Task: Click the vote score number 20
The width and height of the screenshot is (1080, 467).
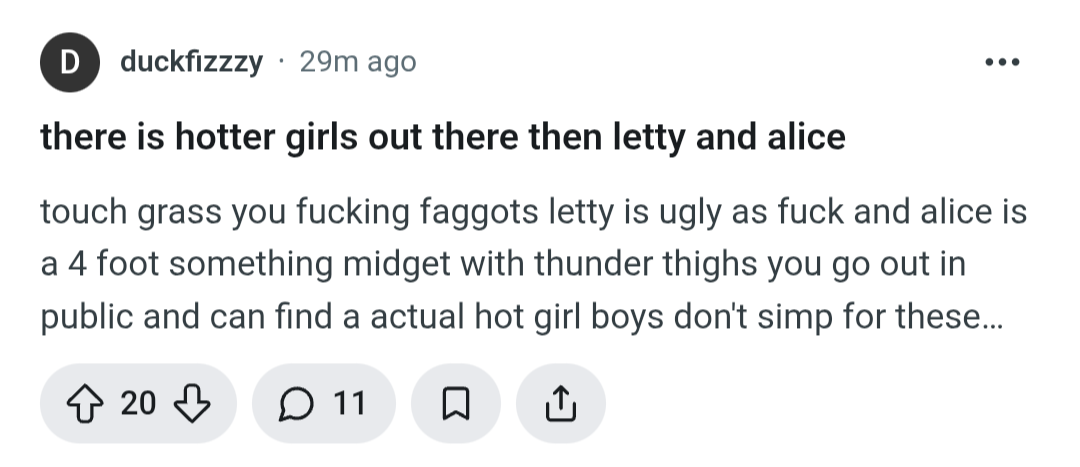Action: coord(138,404)
